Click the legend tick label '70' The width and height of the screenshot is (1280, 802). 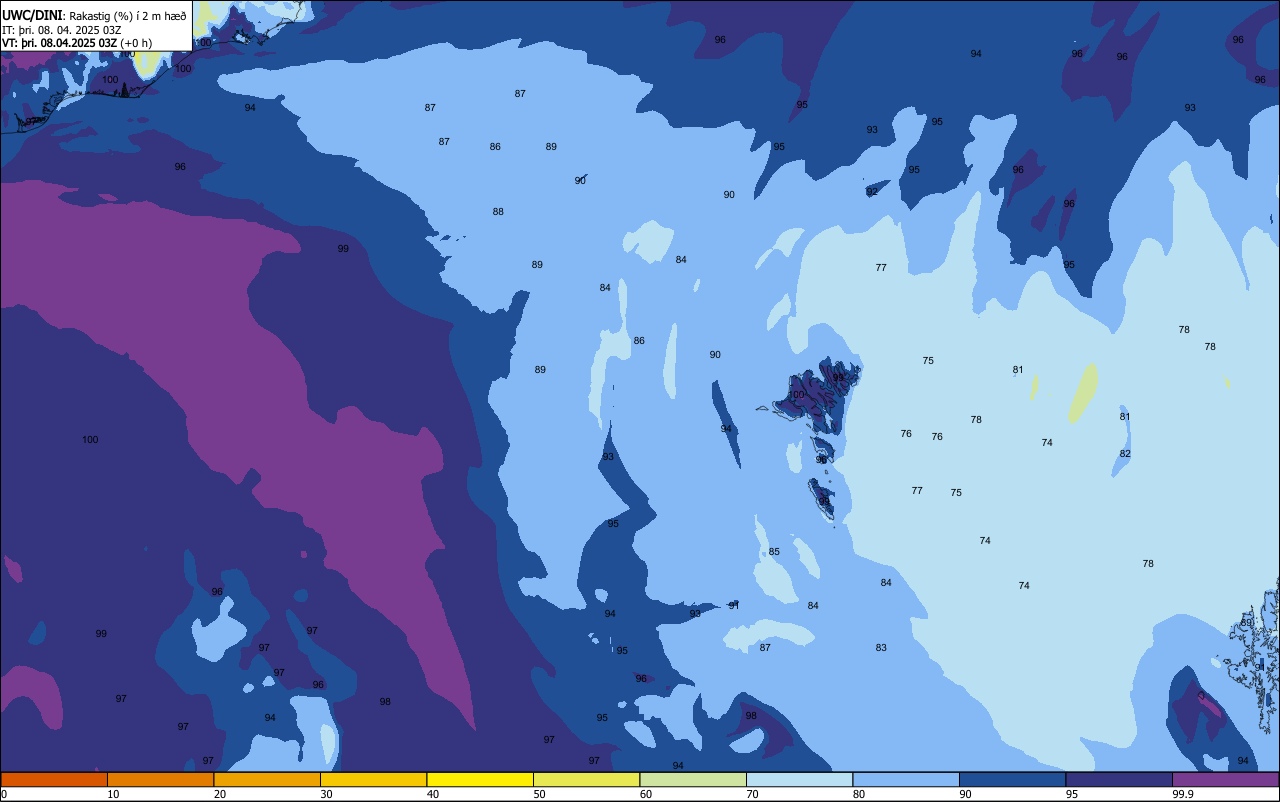[752, 794]
